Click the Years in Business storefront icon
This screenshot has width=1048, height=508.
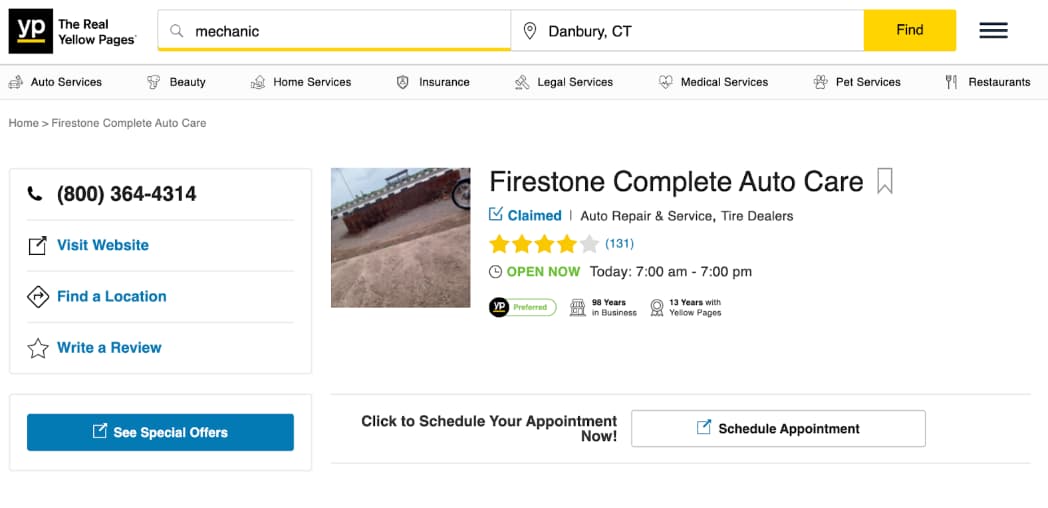point(577,307)
